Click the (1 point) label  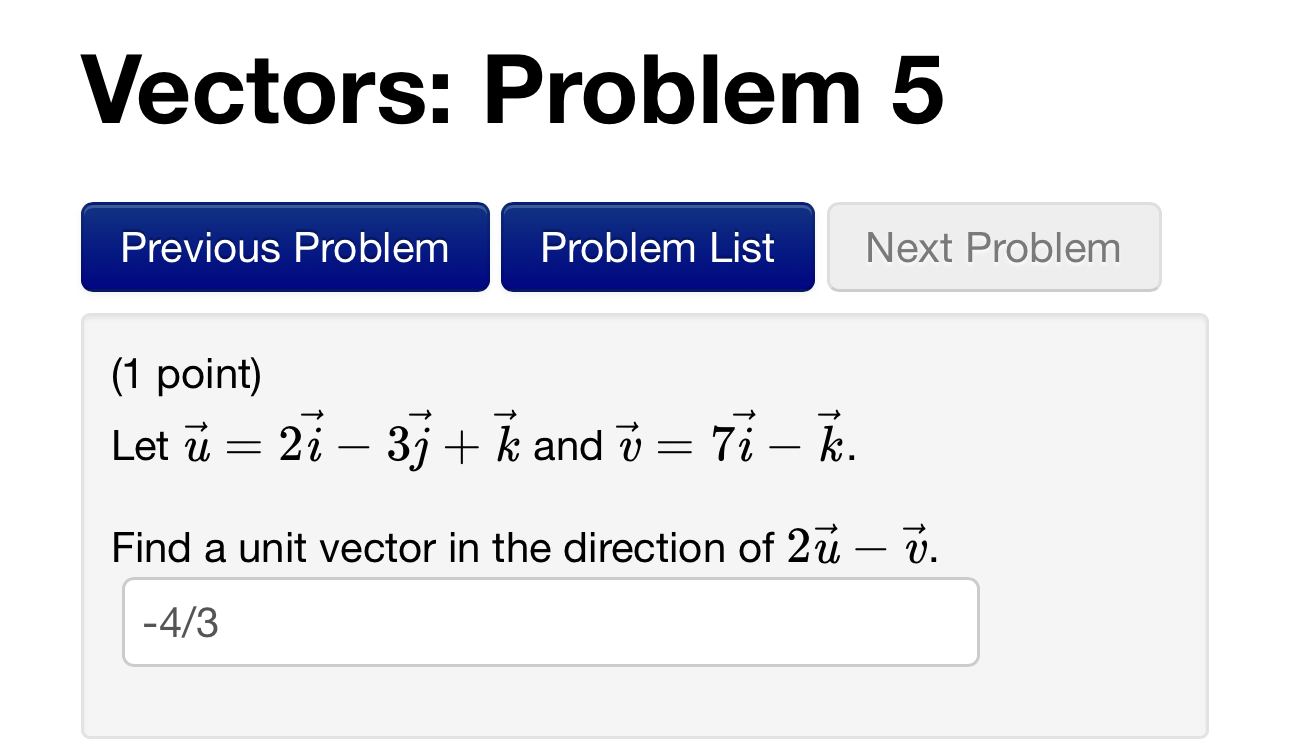184,375
